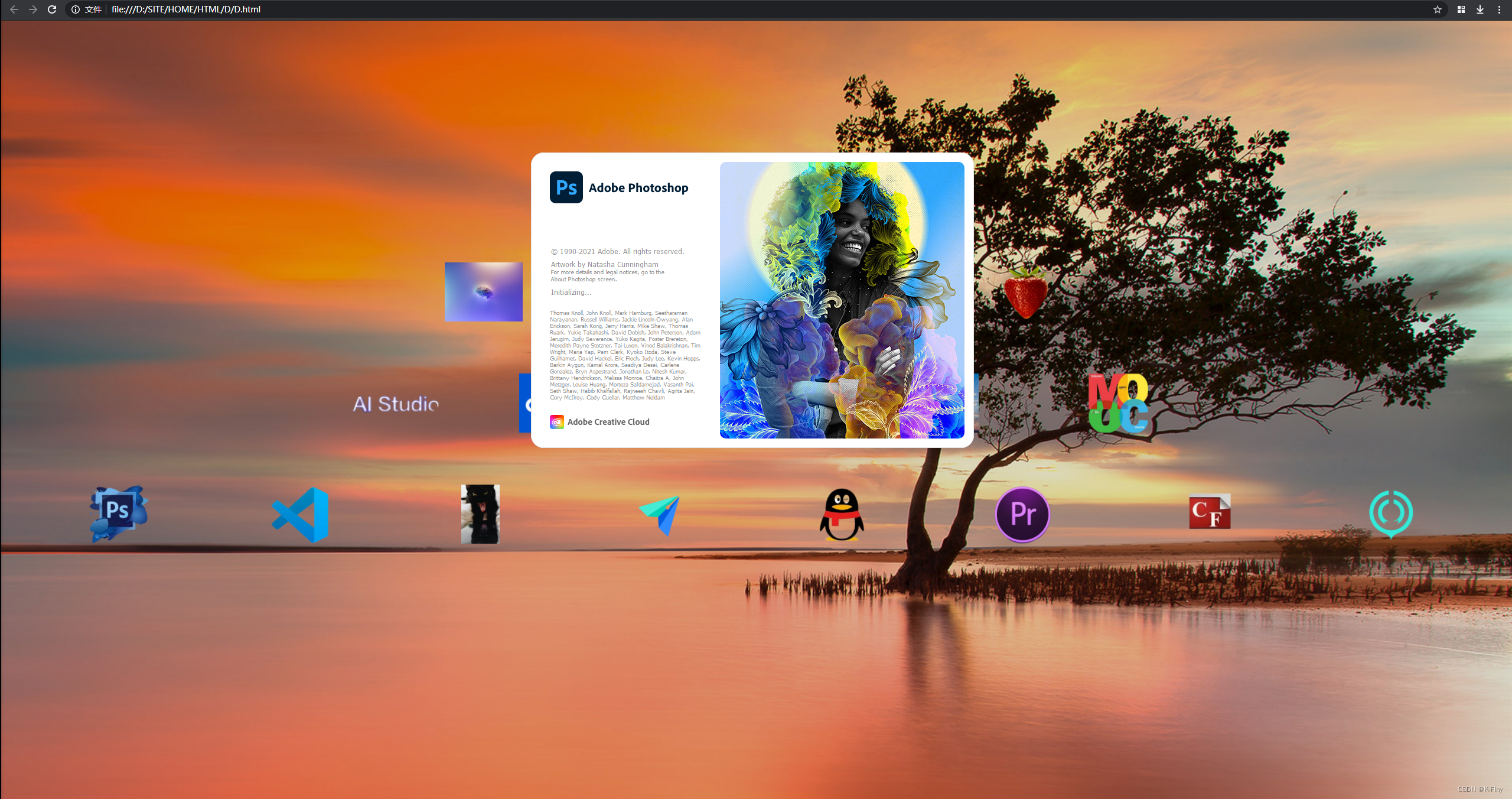Open the browser three-dot menu
This screenshot has width=1512, height=799.
click(x=1499, y=9)
